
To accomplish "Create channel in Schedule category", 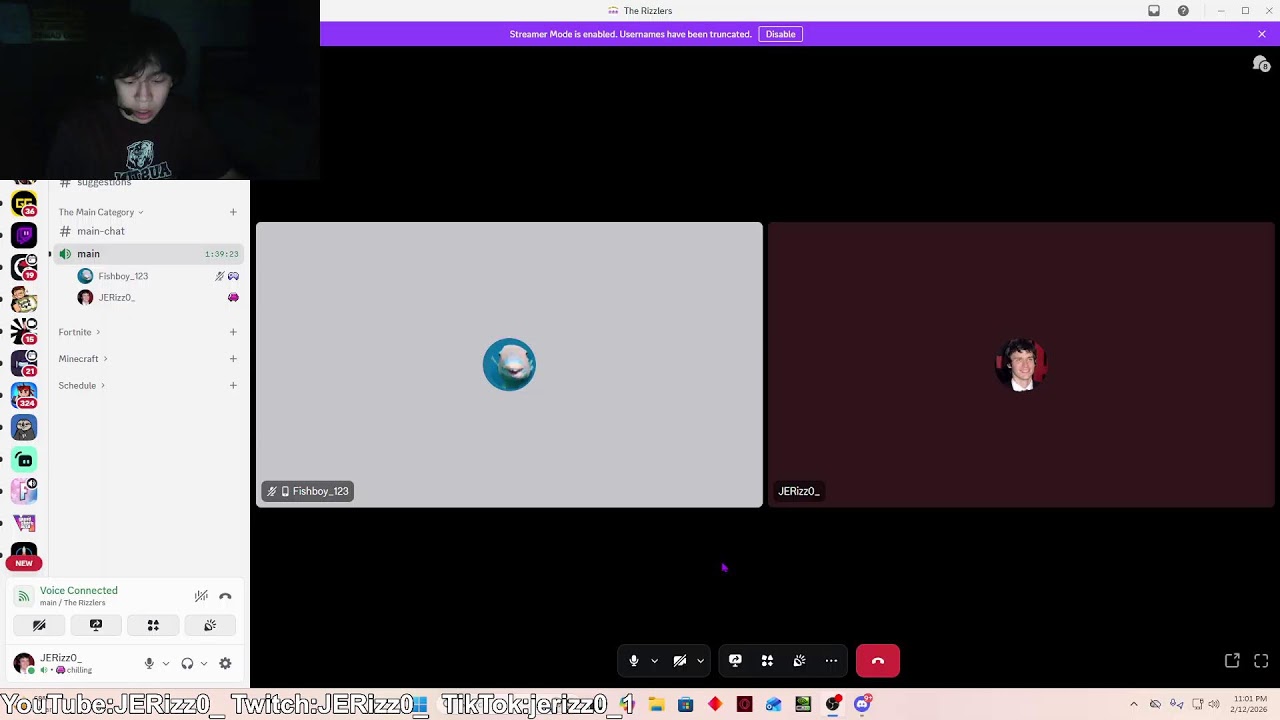I will pyautogui.click(x=233, y=385).
